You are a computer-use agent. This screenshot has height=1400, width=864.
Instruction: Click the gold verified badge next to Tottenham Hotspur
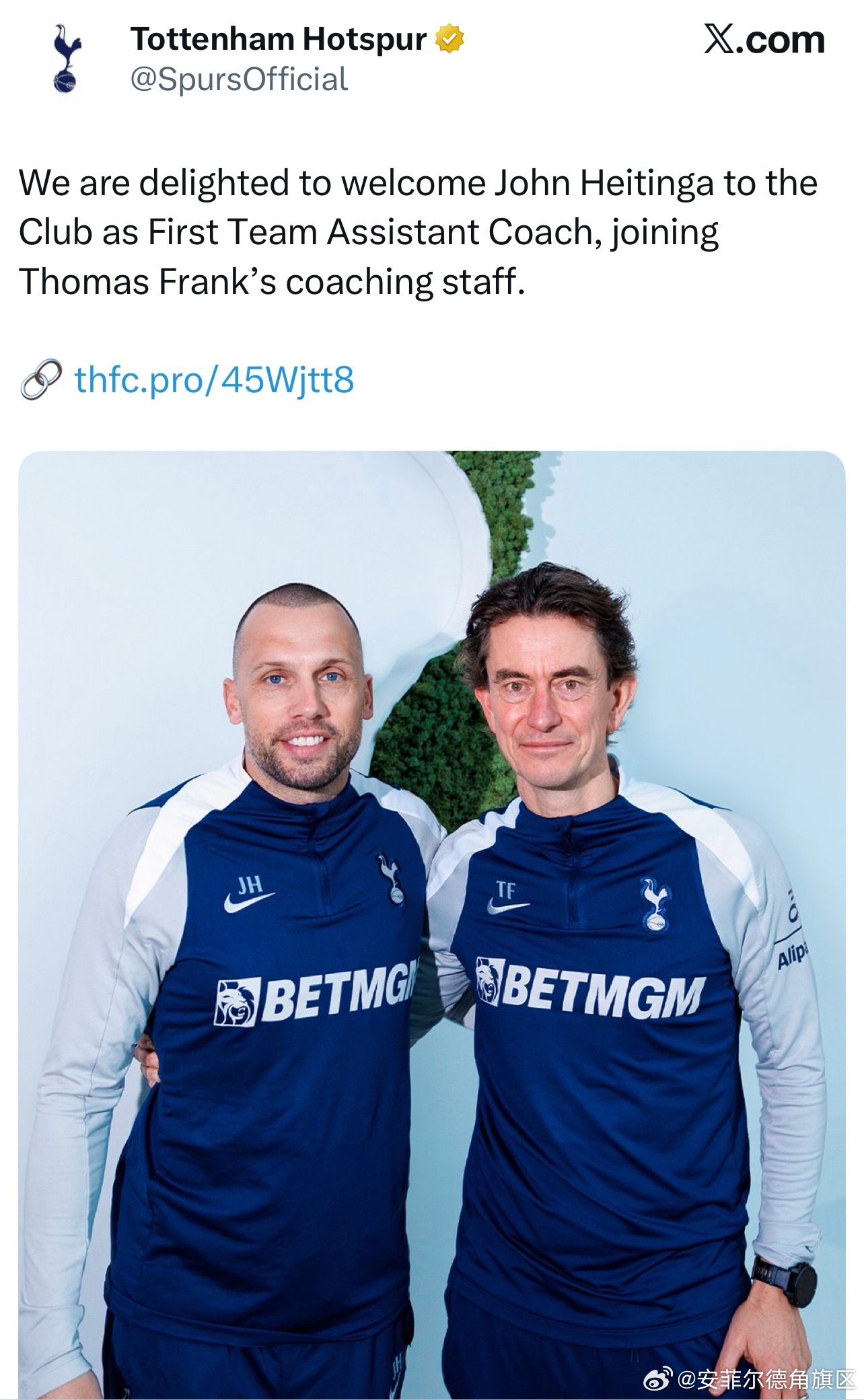click(449, 39)
